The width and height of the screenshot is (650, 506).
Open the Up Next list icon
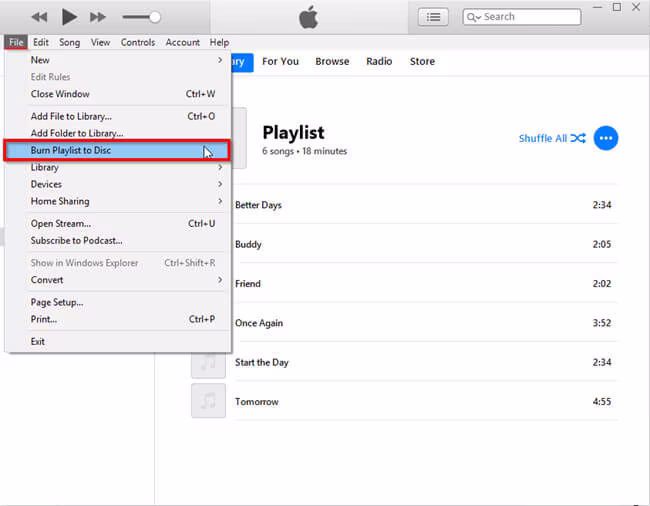(x=433, y=17)
